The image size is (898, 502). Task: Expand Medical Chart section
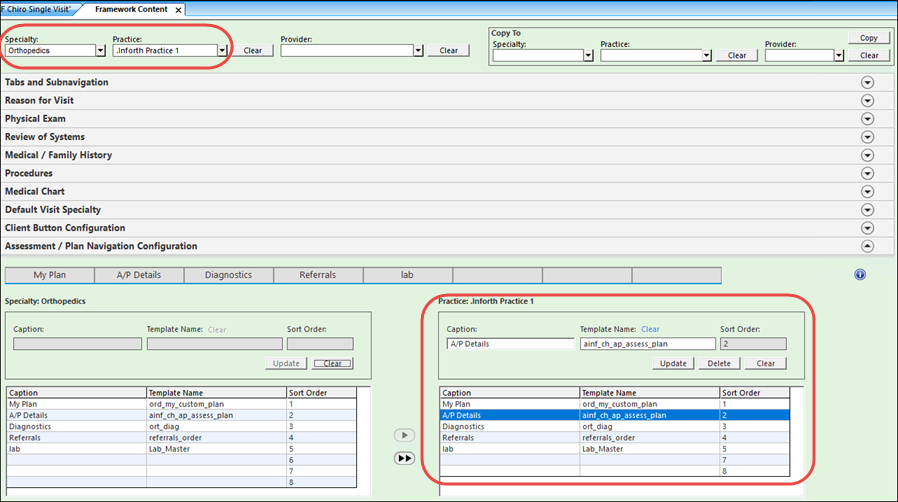[x=868, y=192]
